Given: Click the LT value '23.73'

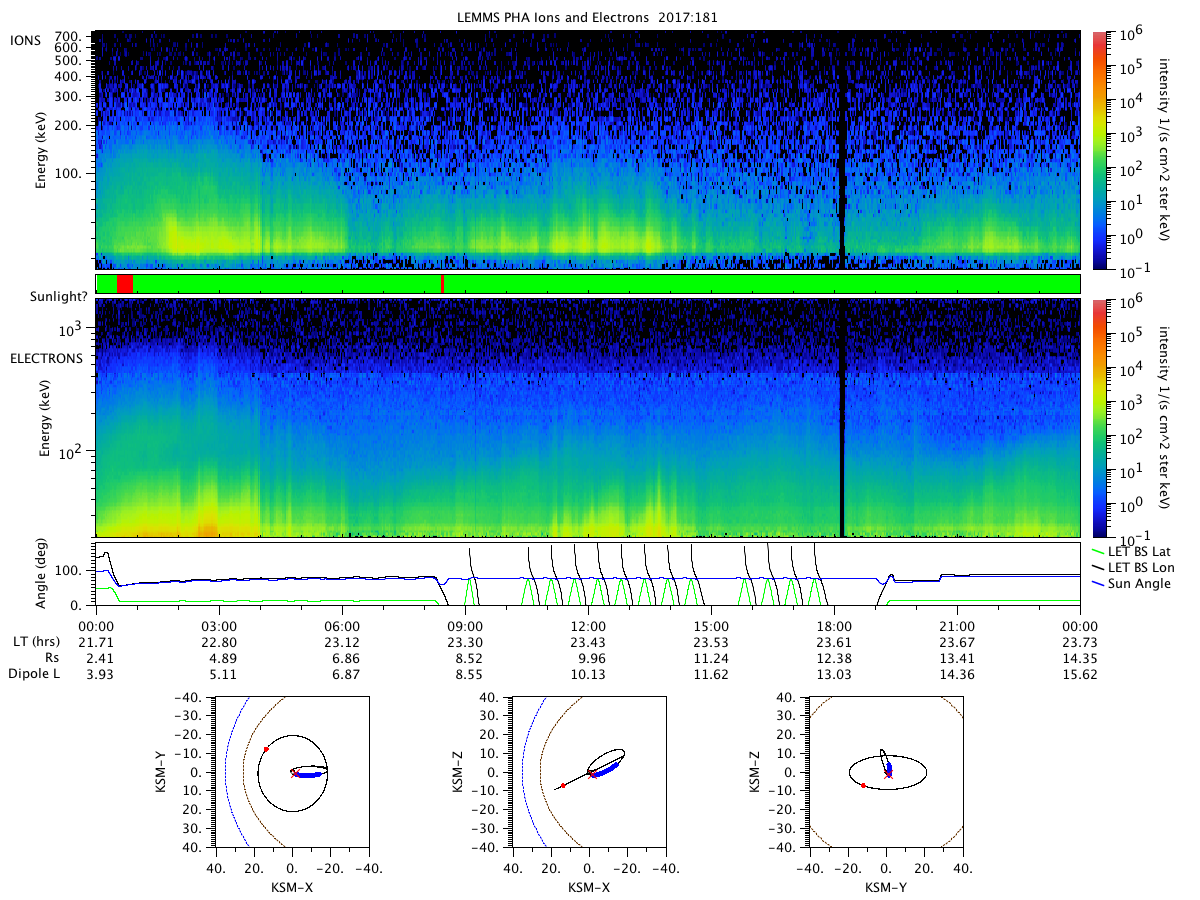Looking at the screenshot, I should coord(1080,641).
